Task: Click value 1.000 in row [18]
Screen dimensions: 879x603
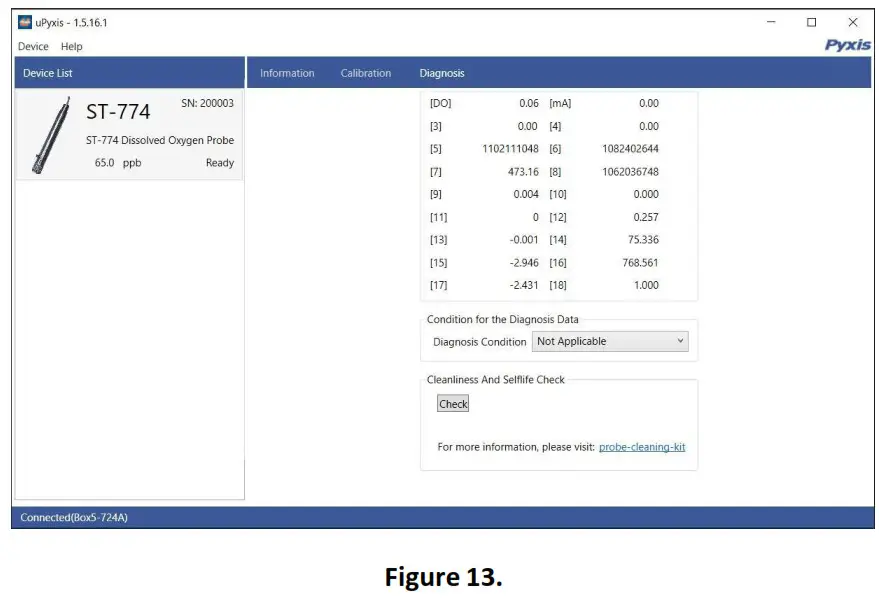Action: [x=646, y=285]
